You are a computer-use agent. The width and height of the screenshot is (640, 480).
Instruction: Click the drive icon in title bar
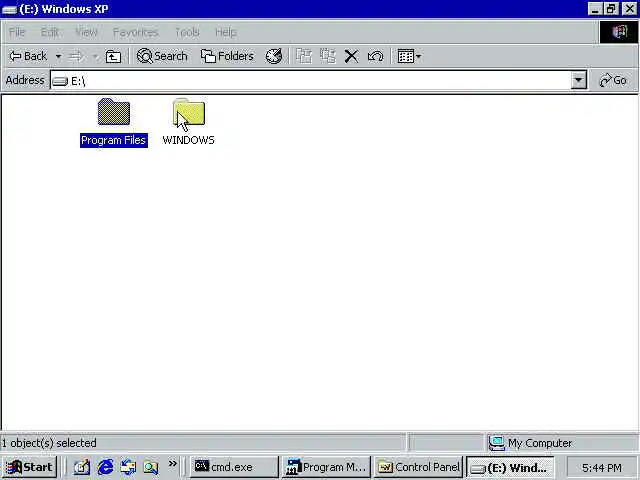tap(9, 9)
